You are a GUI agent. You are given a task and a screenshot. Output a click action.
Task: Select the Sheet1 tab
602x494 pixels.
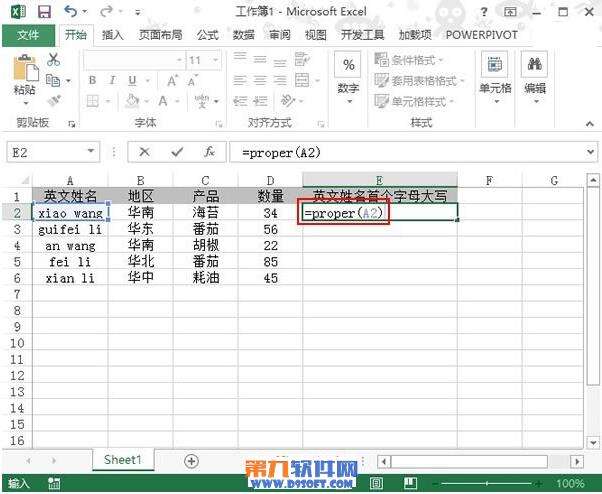123,459
